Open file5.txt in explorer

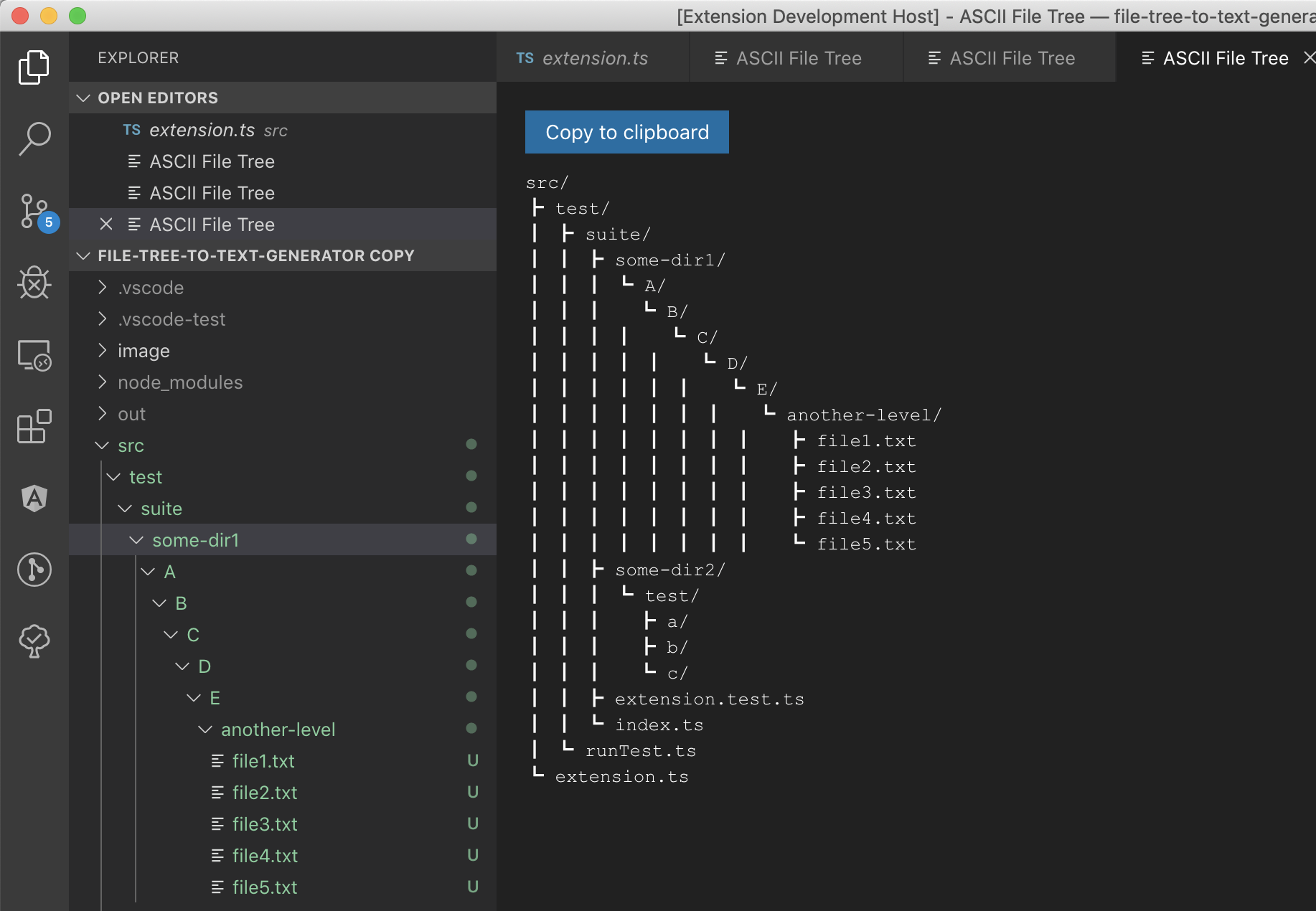[283, 887]
